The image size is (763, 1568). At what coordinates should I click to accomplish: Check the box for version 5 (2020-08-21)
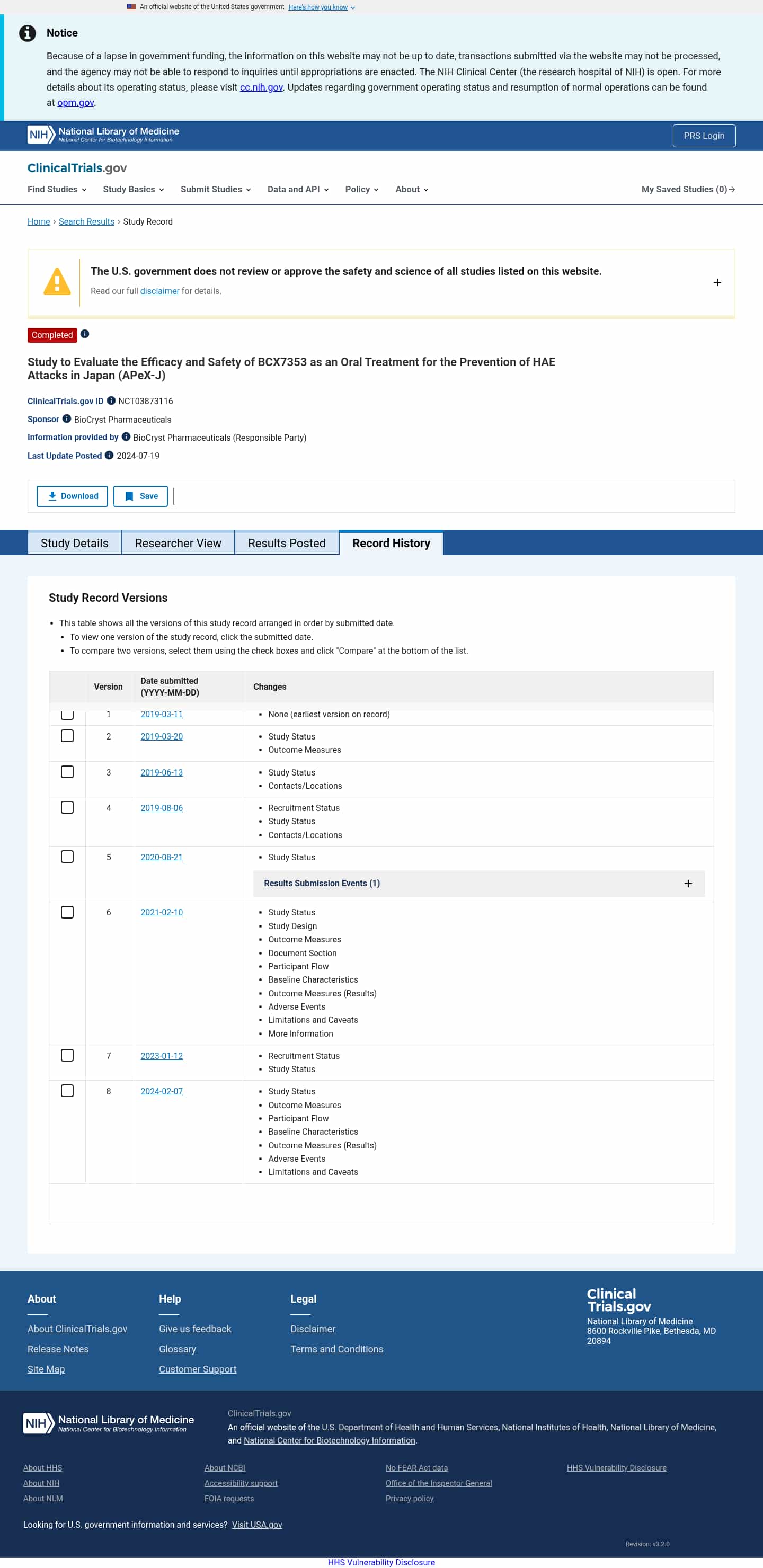coord(68,857)
